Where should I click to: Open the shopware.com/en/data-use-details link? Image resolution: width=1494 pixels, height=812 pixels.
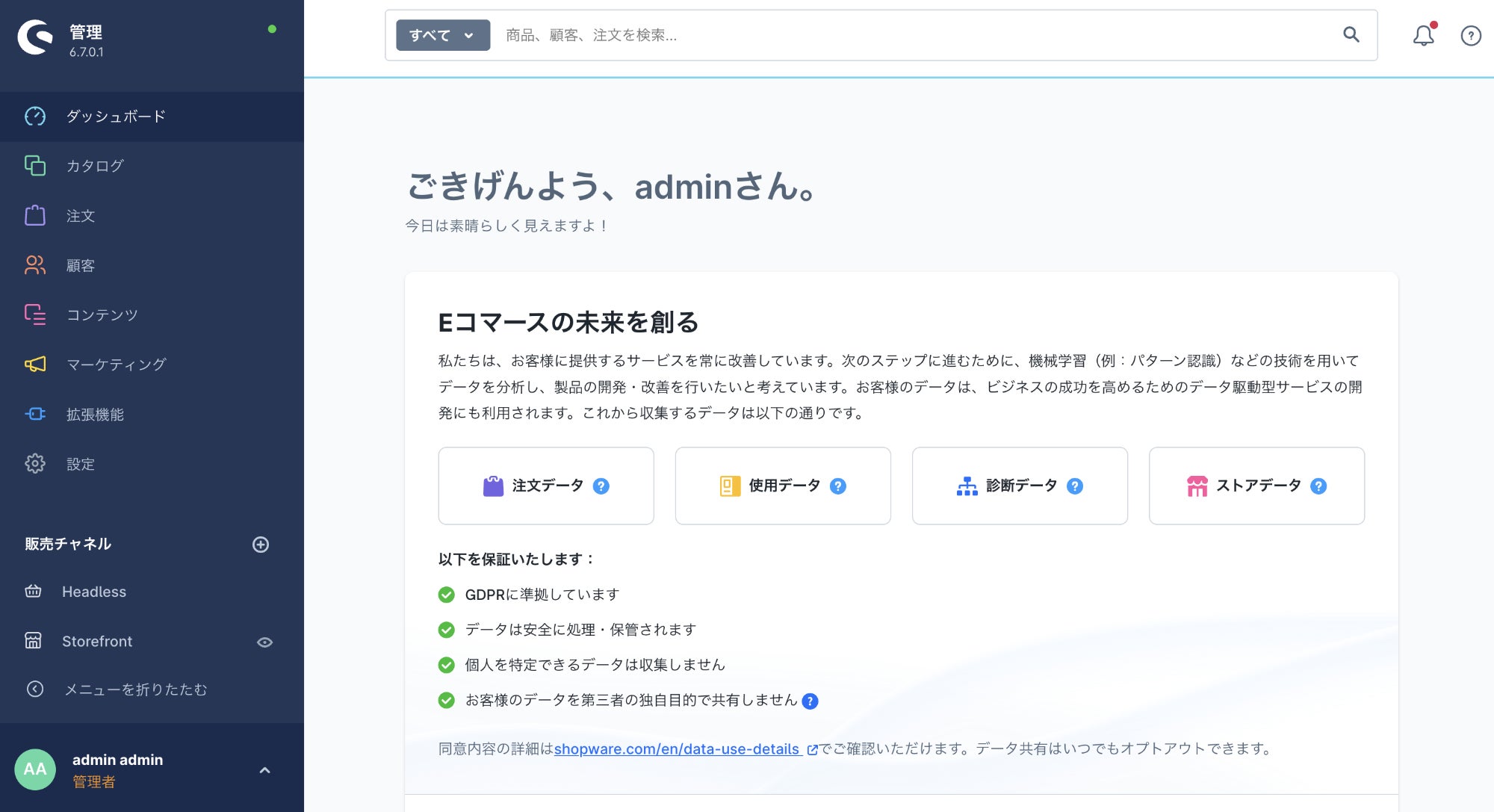pos(677,749)
